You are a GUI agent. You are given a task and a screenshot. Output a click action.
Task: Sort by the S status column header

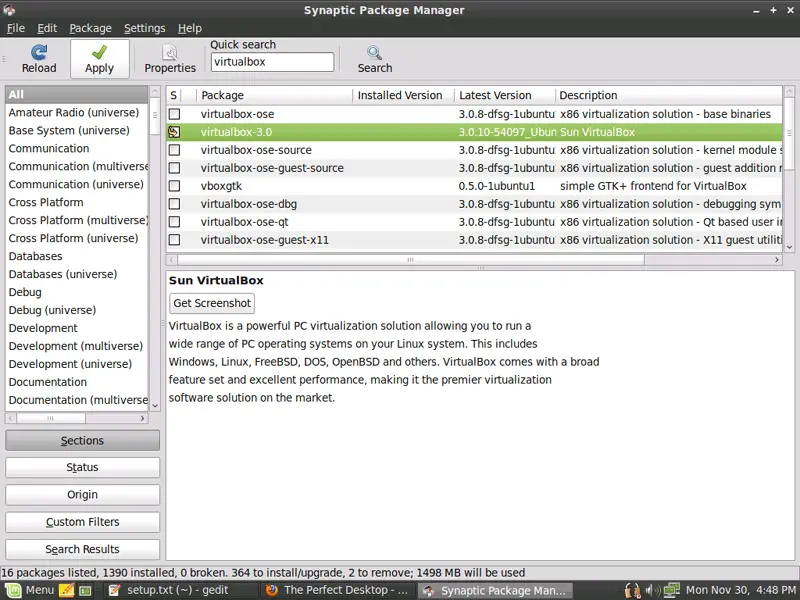(x=173, y=95)
